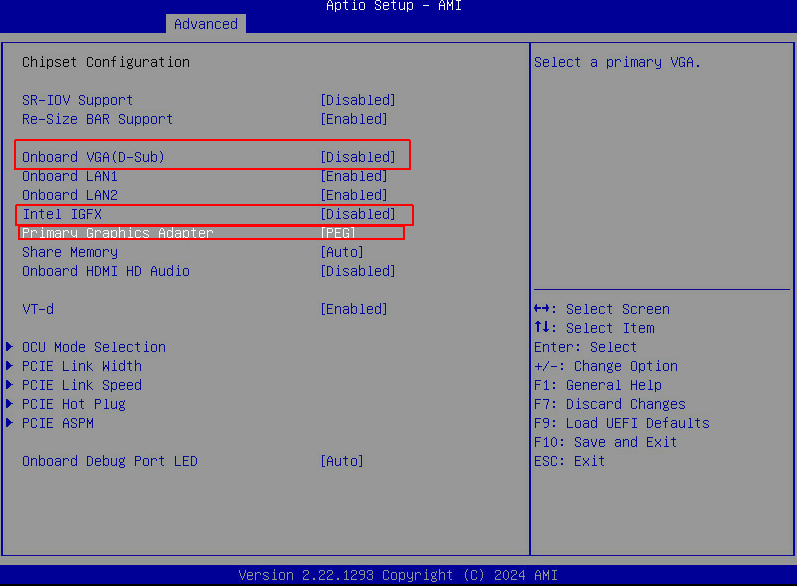Enter the OCU Mode Selection submenu
Screen dimensions: 797x586
[x=94, y=347]
